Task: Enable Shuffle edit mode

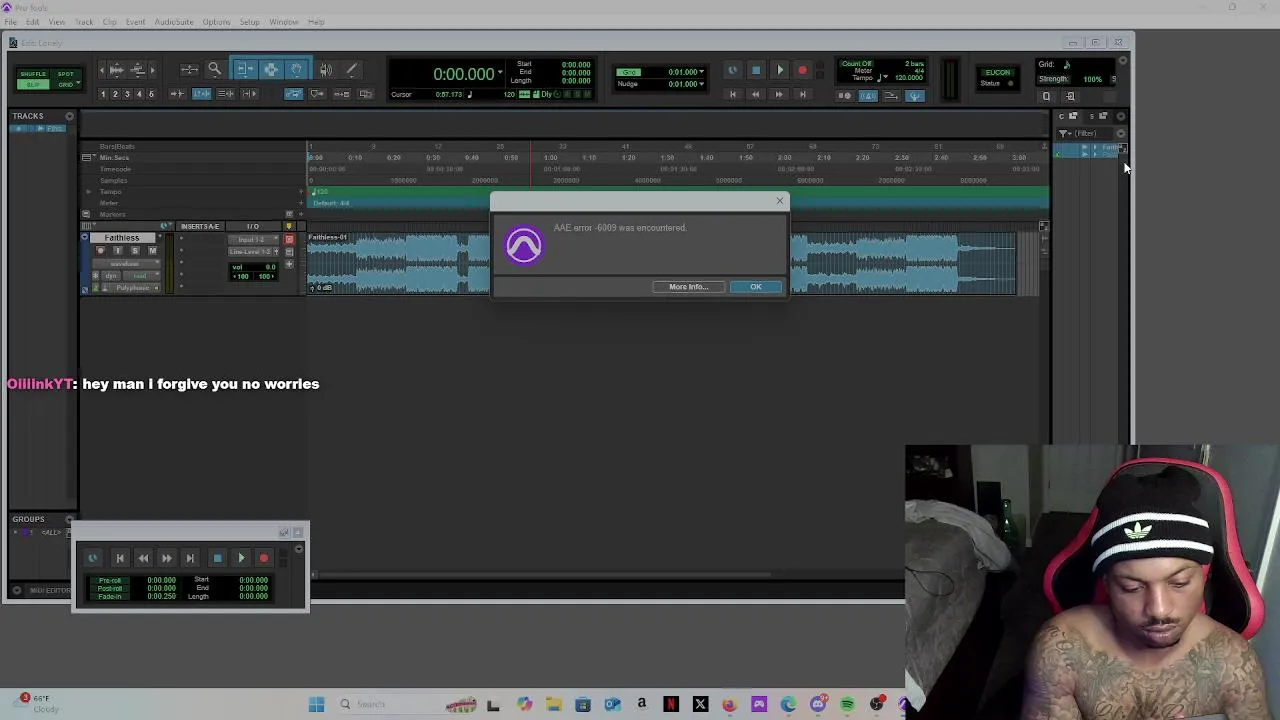Action: [33, 74]
